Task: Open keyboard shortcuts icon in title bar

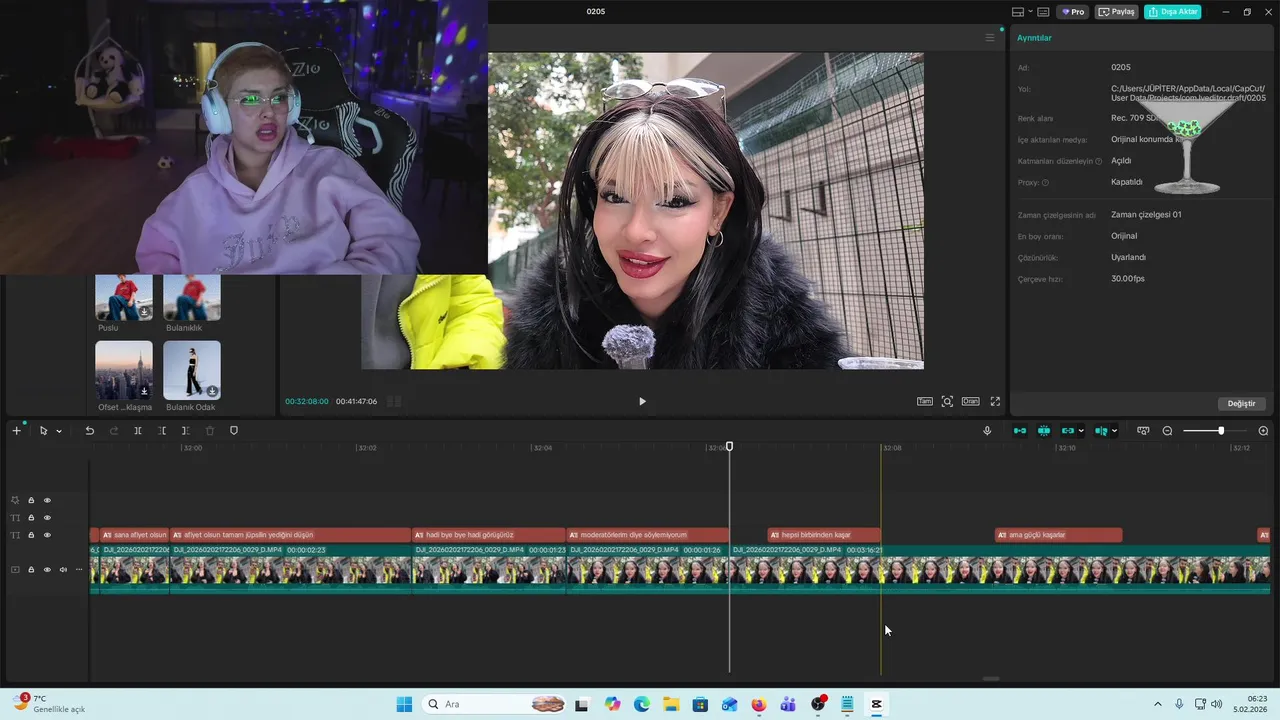Action: coord(1044,12)
